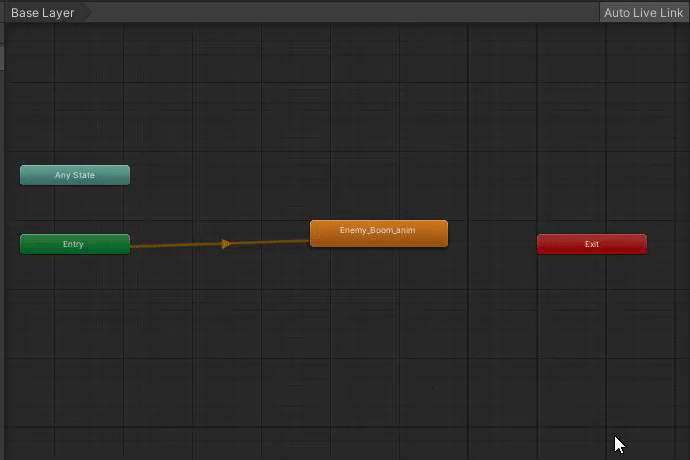Select the green Entry node
The image size is (690, 460).
[75, 244]
